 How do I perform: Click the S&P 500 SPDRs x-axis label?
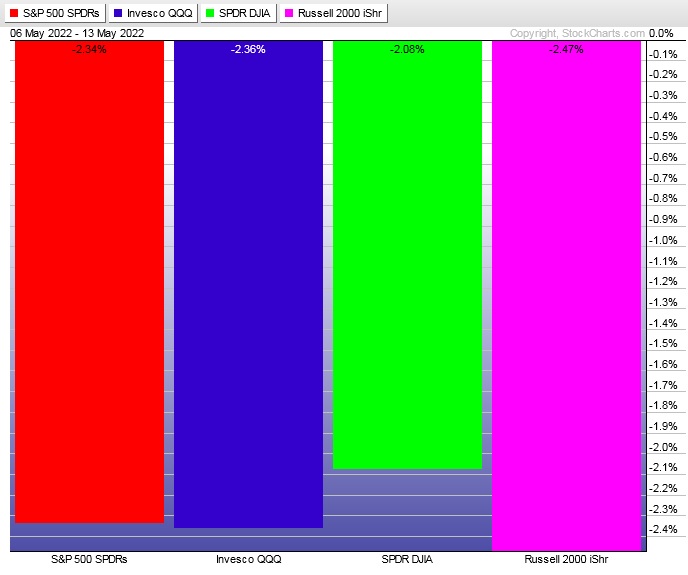point(90,559)
